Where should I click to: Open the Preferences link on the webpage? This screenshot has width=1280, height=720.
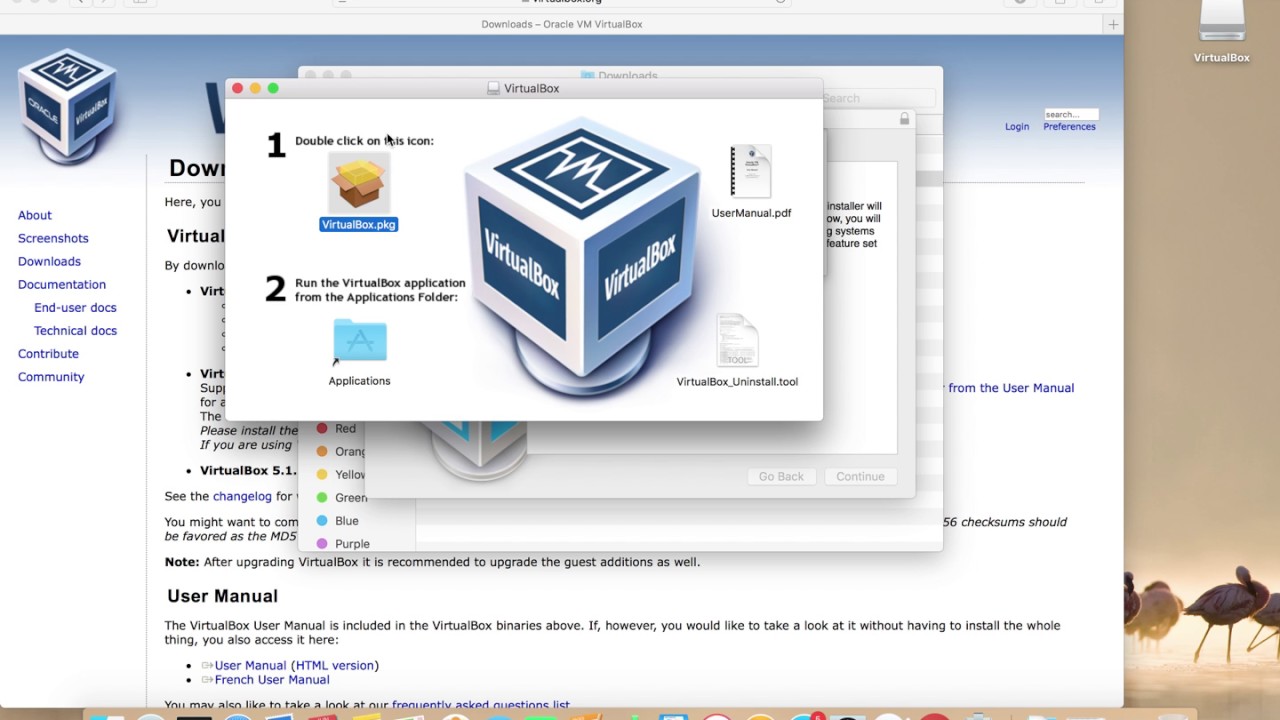click(x=1069, y=127)
